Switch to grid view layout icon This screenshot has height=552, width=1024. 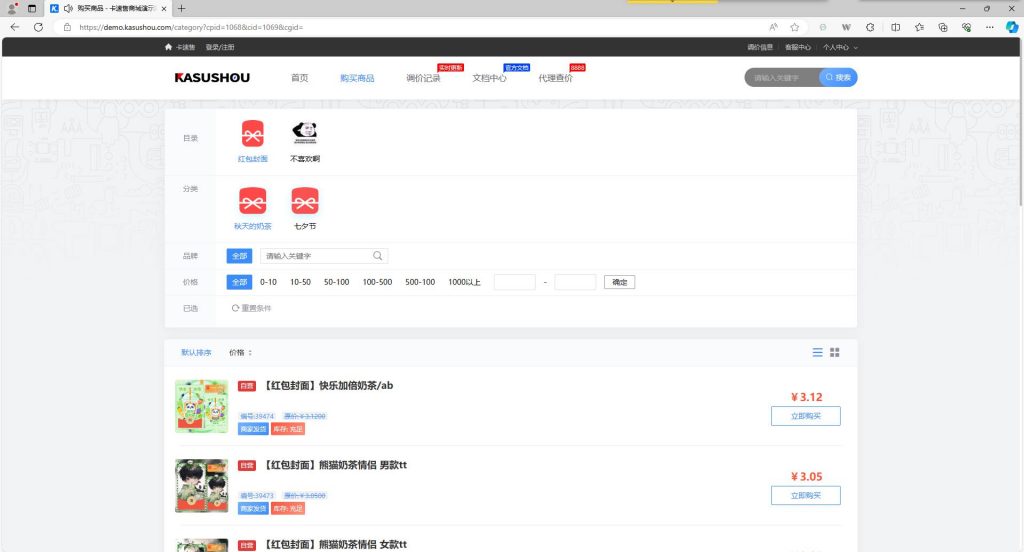pyautogui.click(x=835, y=352)
